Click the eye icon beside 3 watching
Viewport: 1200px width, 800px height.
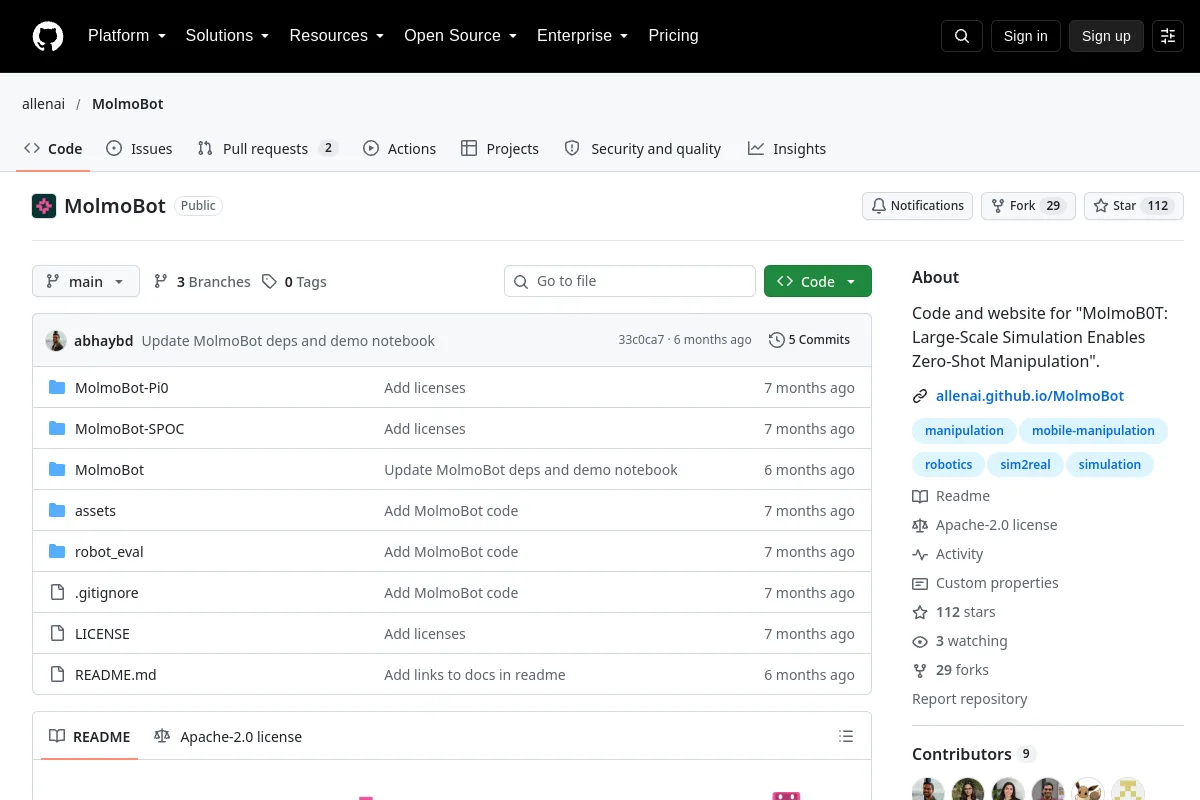[920, 641]
